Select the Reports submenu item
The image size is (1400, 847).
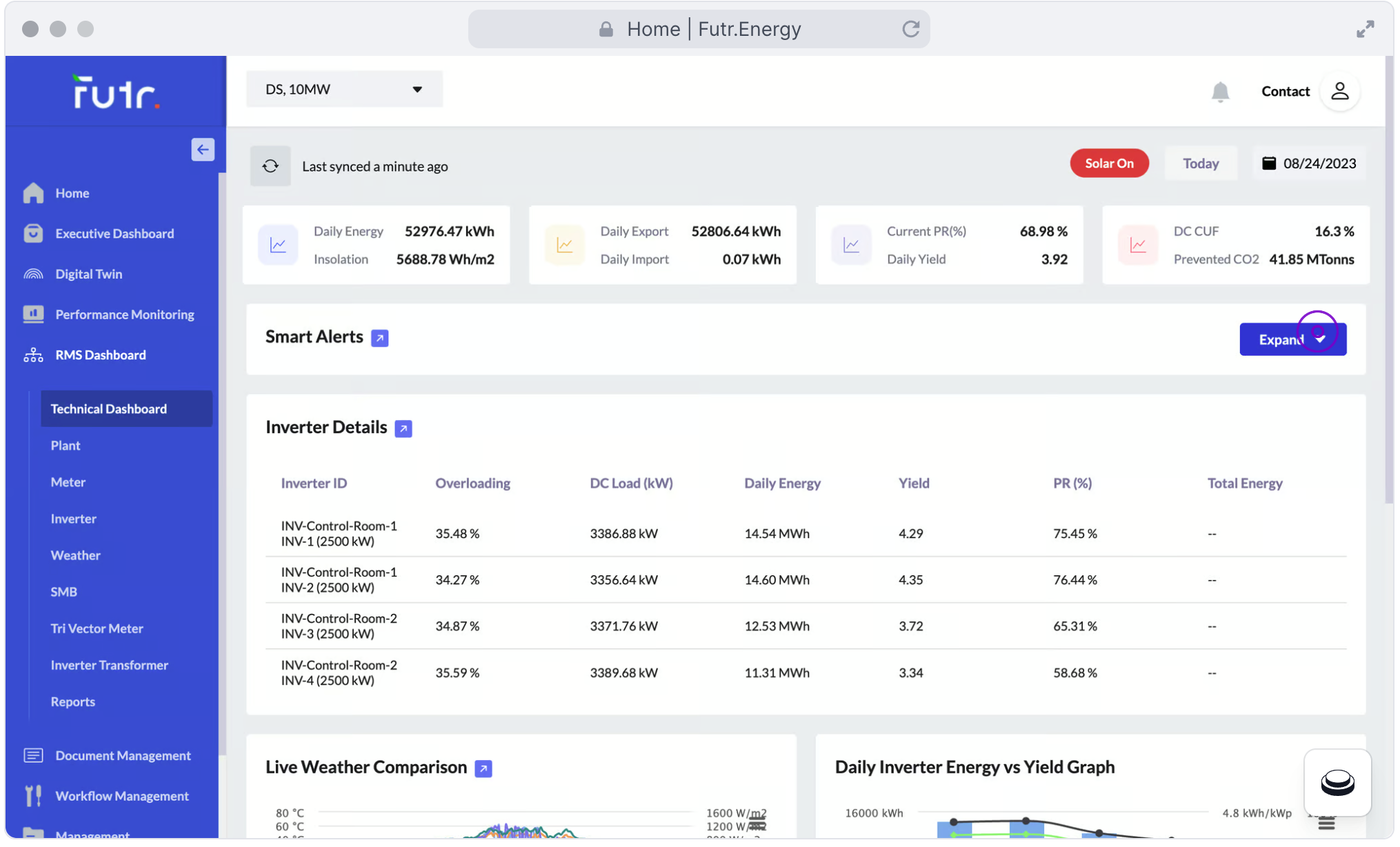[72, 701]
